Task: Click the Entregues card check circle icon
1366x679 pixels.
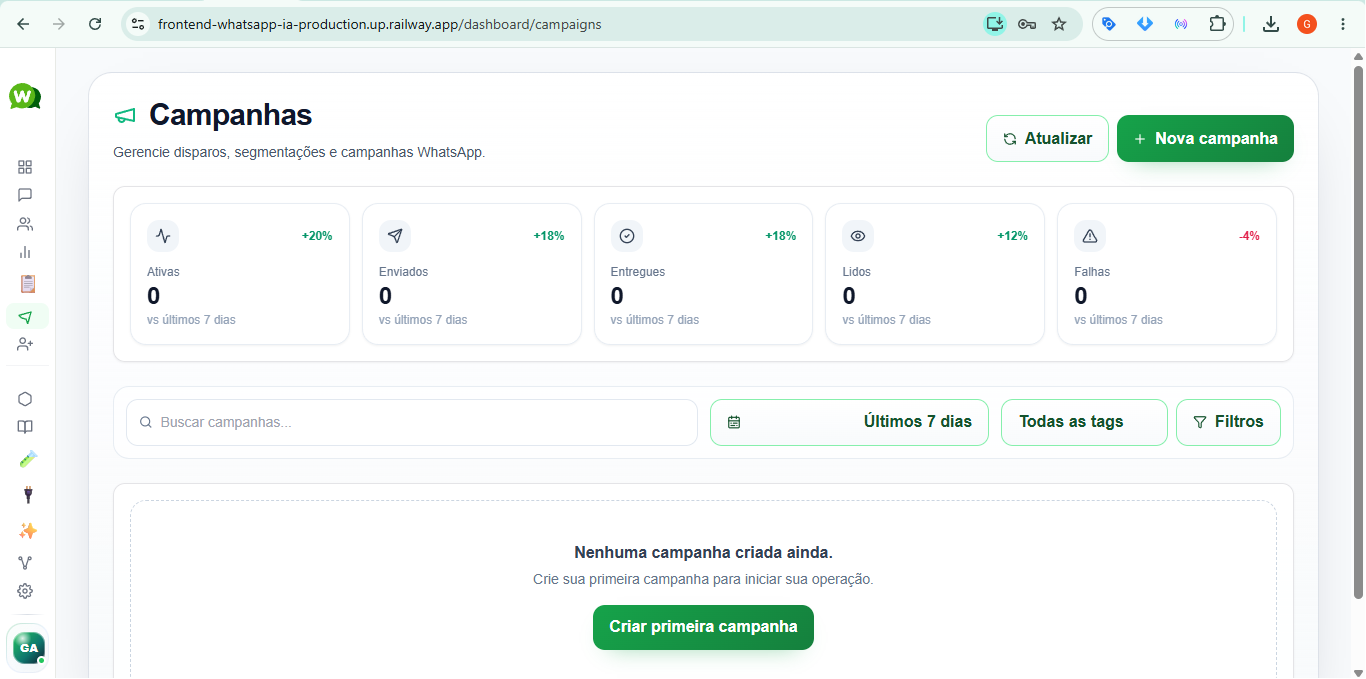Action: click(x=627, y=236)
